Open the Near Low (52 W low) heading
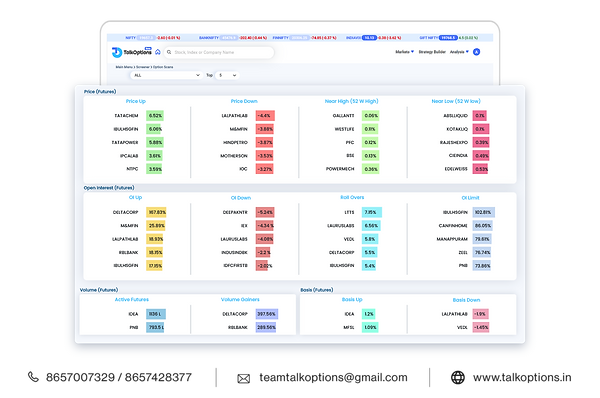Viewport: 600px width, 398px height. click(456, 101)
